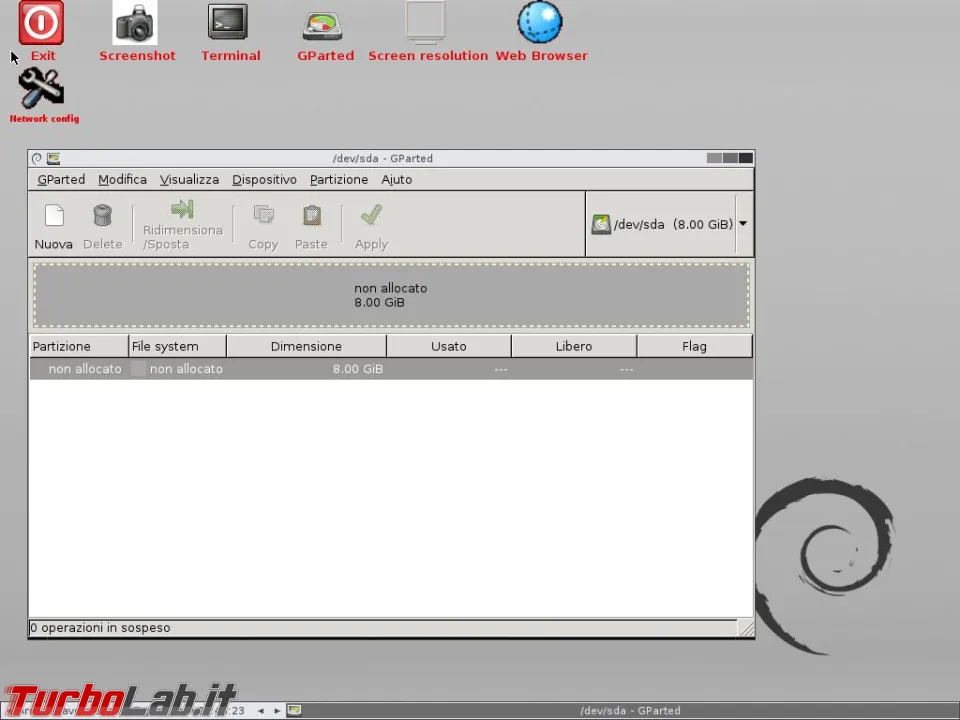960x720 pixels.
Task: Click the Dimensione column header
Action: (306, 346)
